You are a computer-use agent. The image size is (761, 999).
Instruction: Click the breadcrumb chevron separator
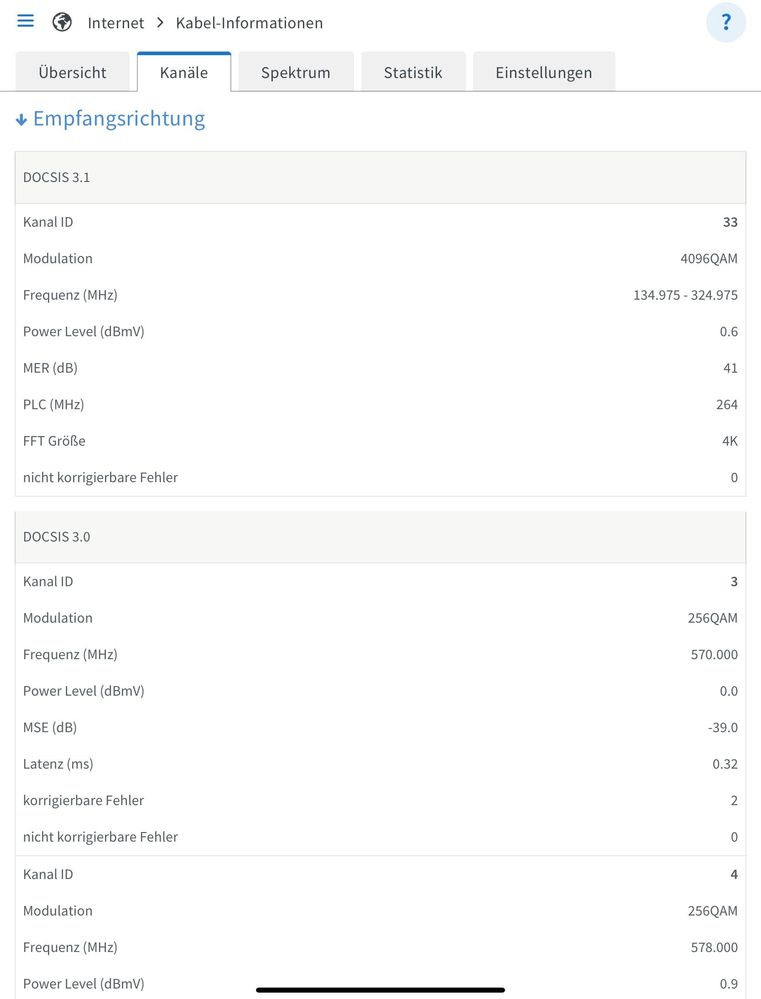160,22
